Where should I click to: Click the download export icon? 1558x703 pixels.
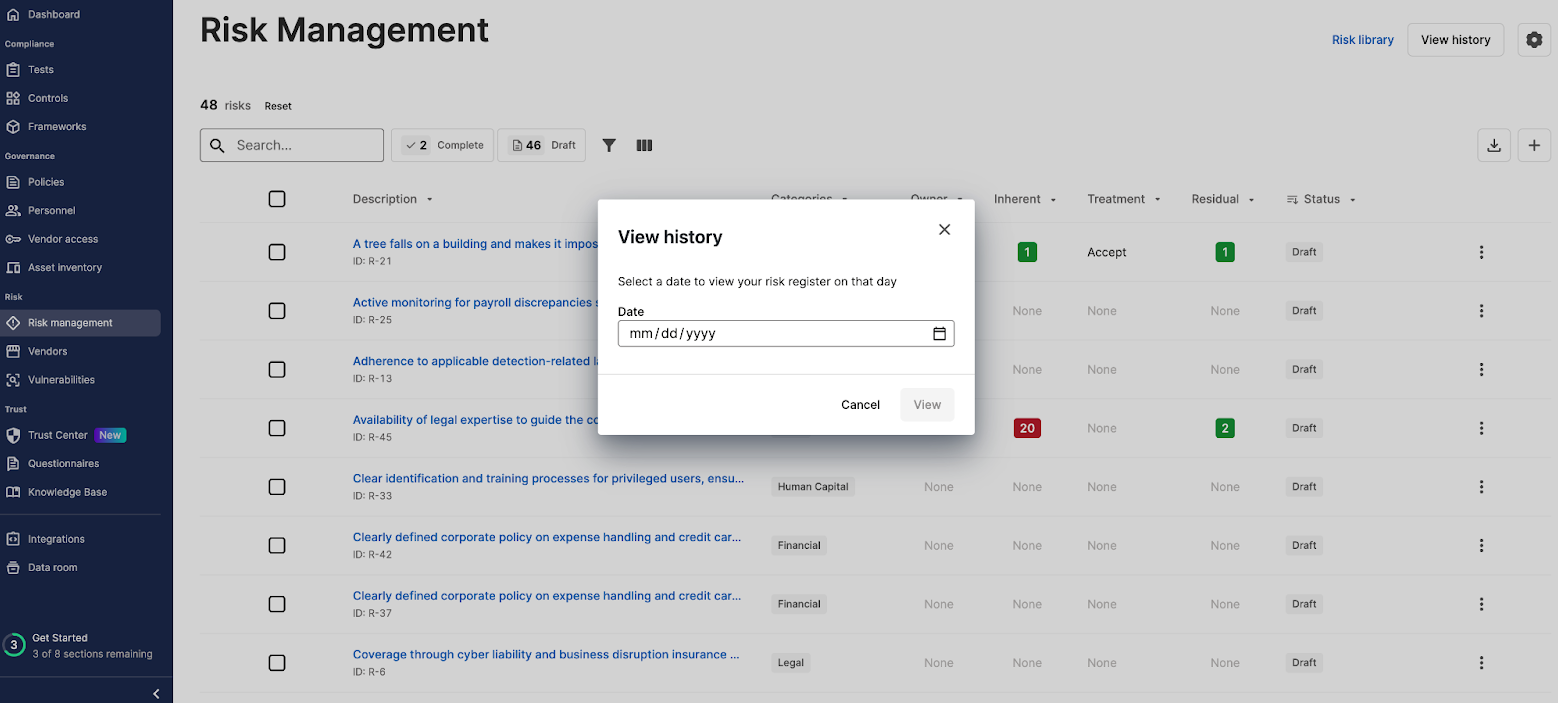coord(1494,145)
